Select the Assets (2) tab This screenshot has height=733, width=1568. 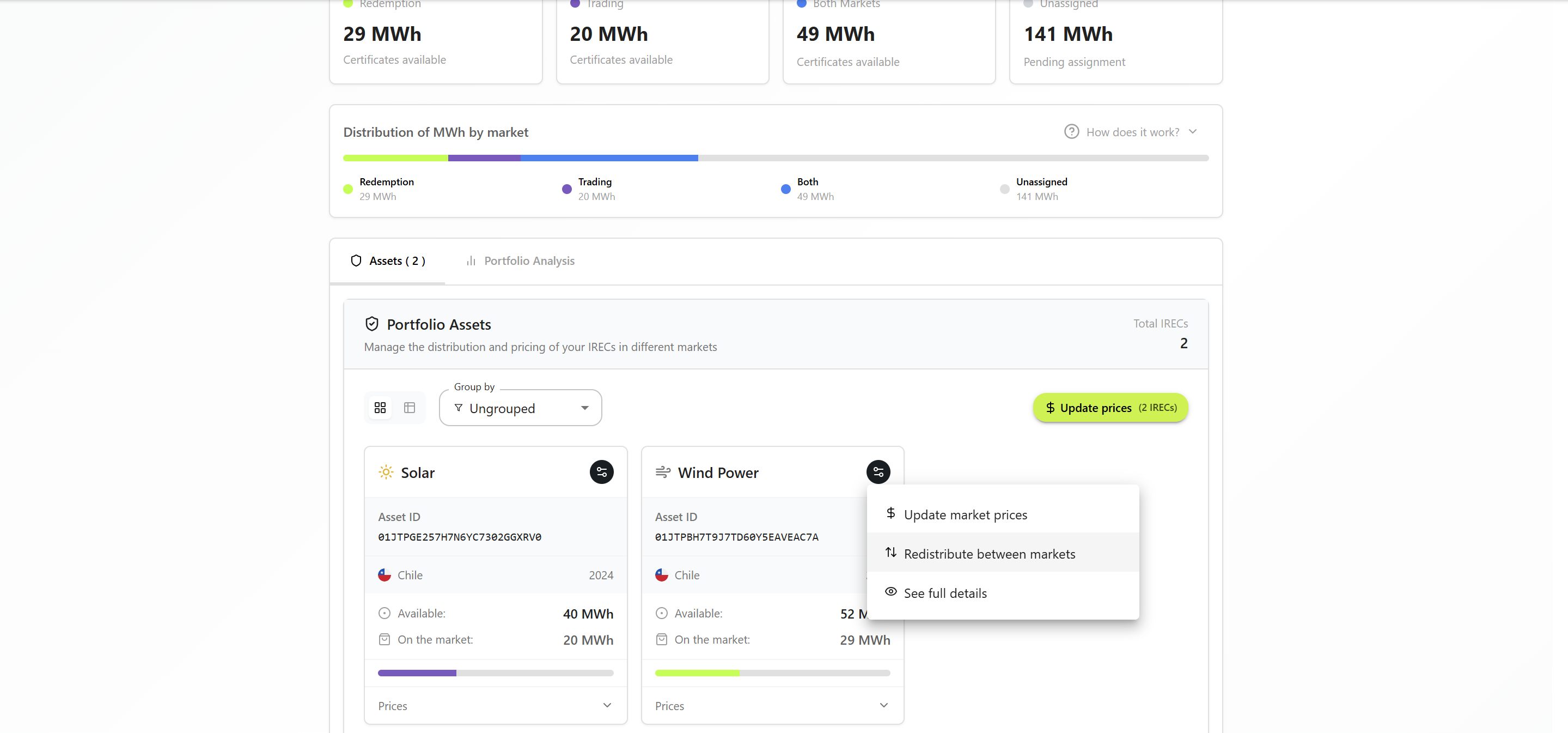[388, 261]
